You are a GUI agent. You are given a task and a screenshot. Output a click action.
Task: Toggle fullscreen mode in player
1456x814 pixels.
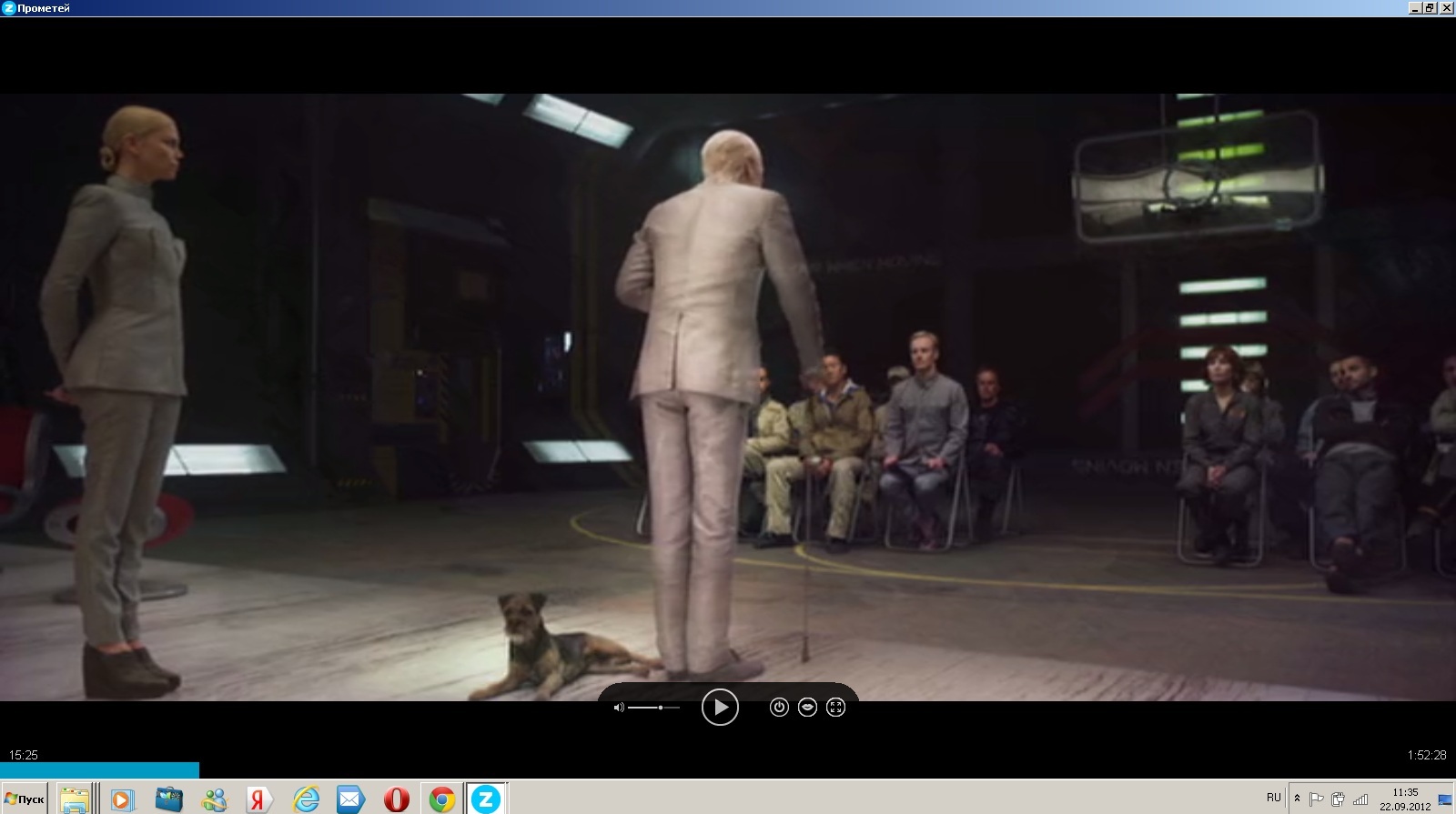[x=835, y=707]
